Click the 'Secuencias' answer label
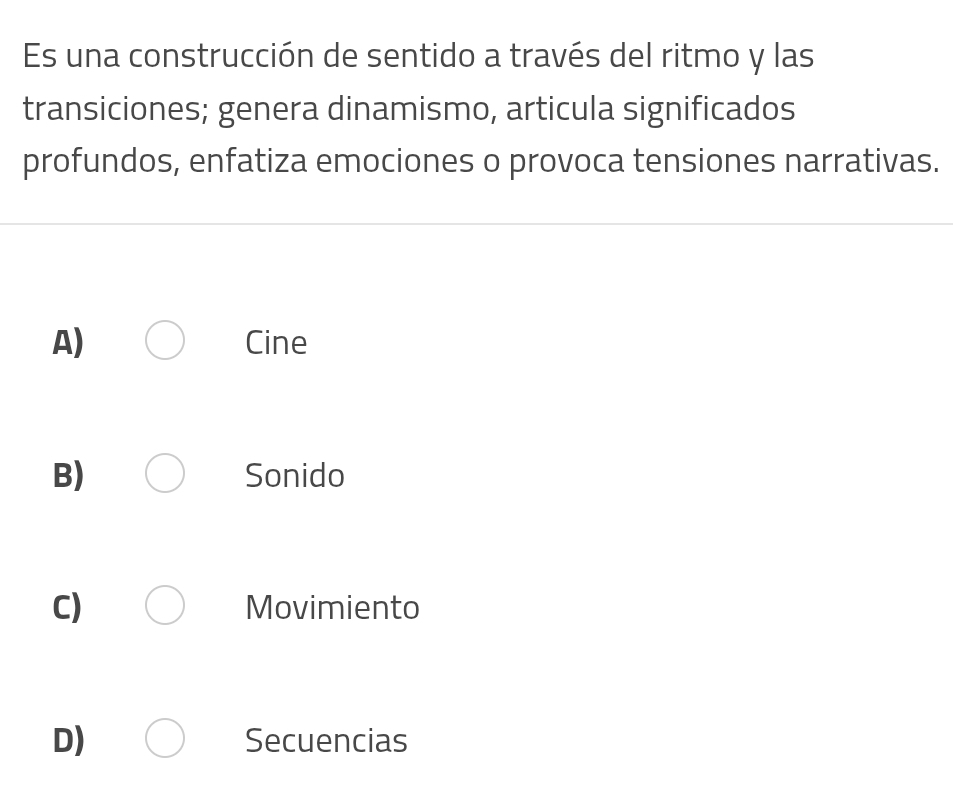 (x=326, y=741)
